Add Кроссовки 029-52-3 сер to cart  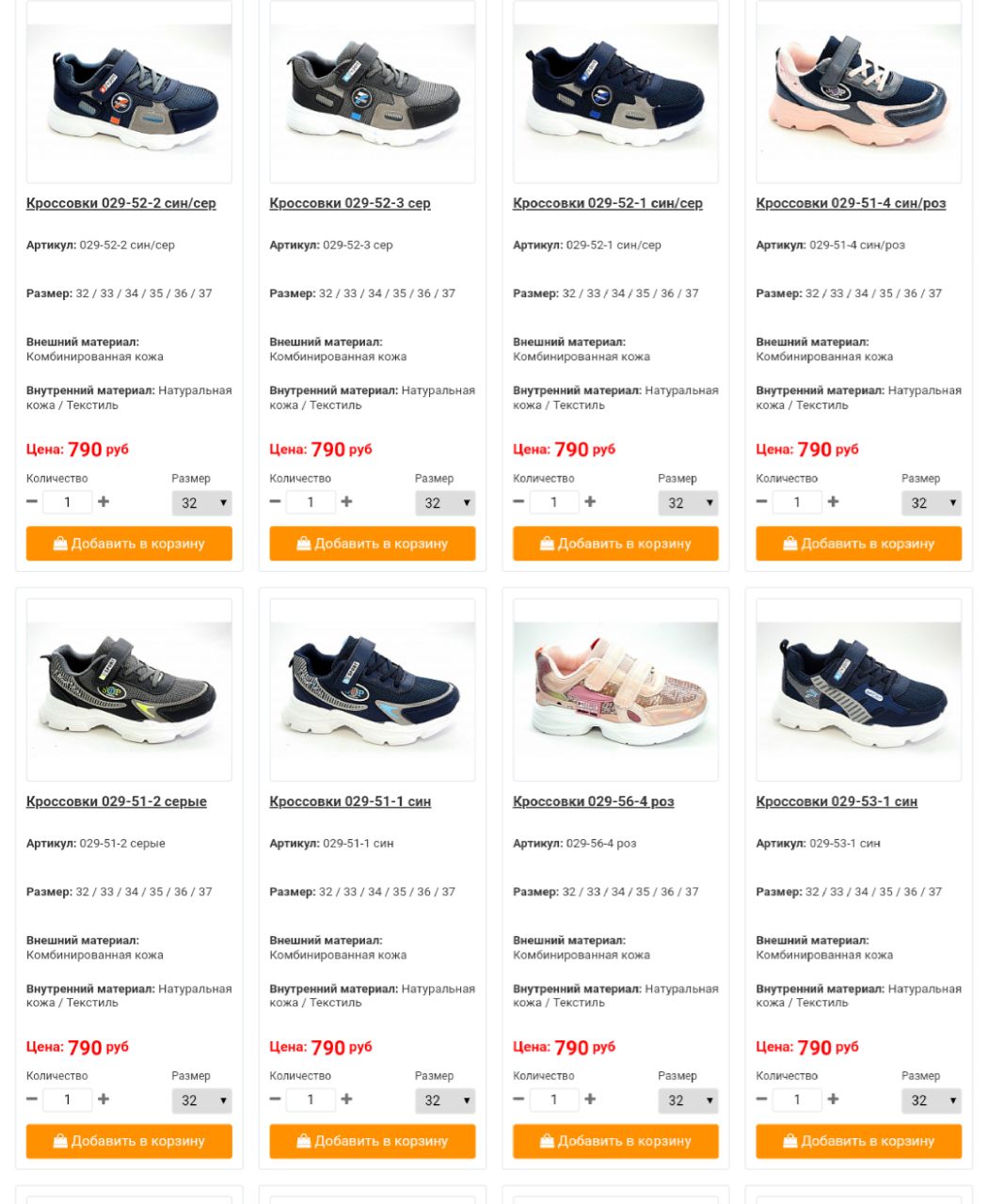(x=373, y=544)
